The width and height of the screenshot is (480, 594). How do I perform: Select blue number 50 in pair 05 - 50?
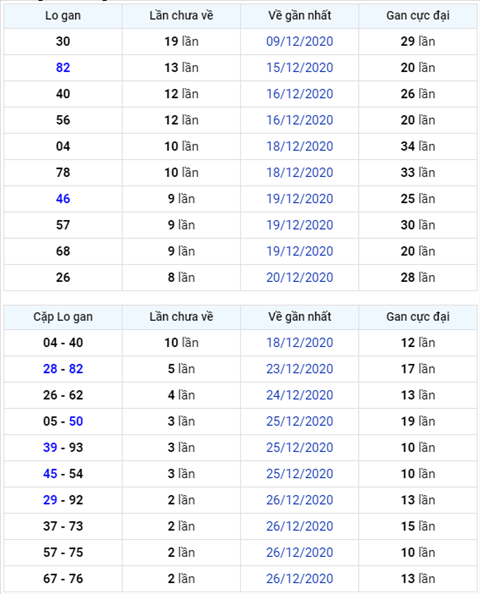(76, 421)
